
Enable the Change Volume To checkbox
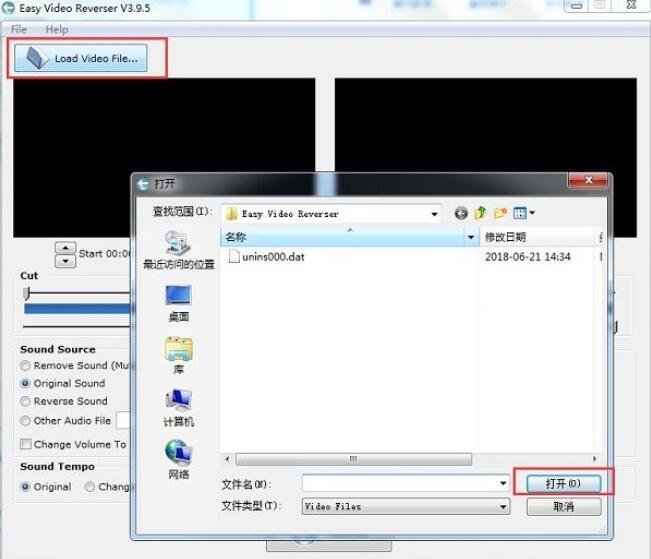[26, 444]
